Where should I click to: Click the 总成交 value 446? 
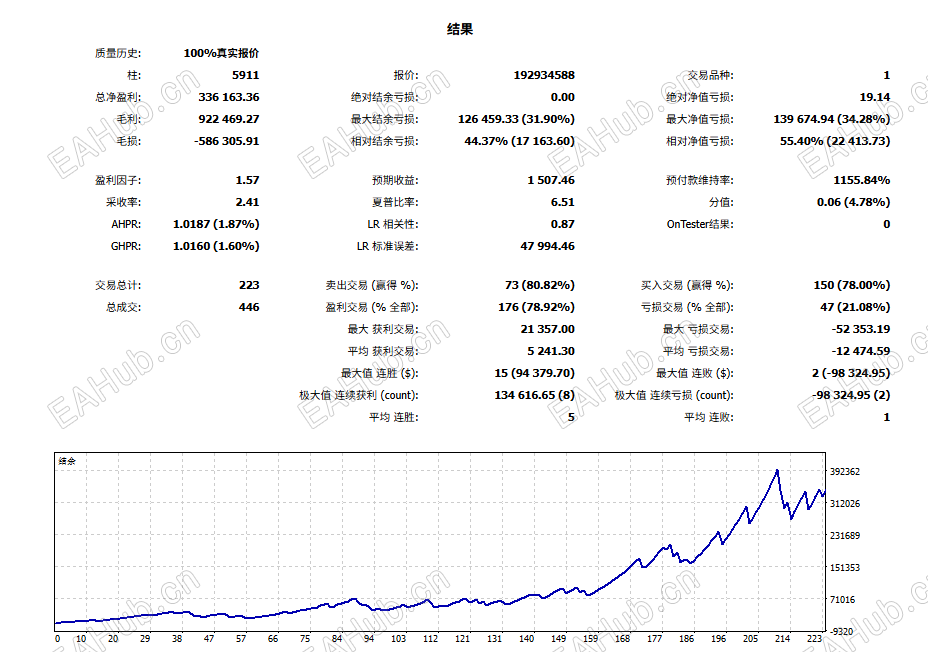[249, 307]
